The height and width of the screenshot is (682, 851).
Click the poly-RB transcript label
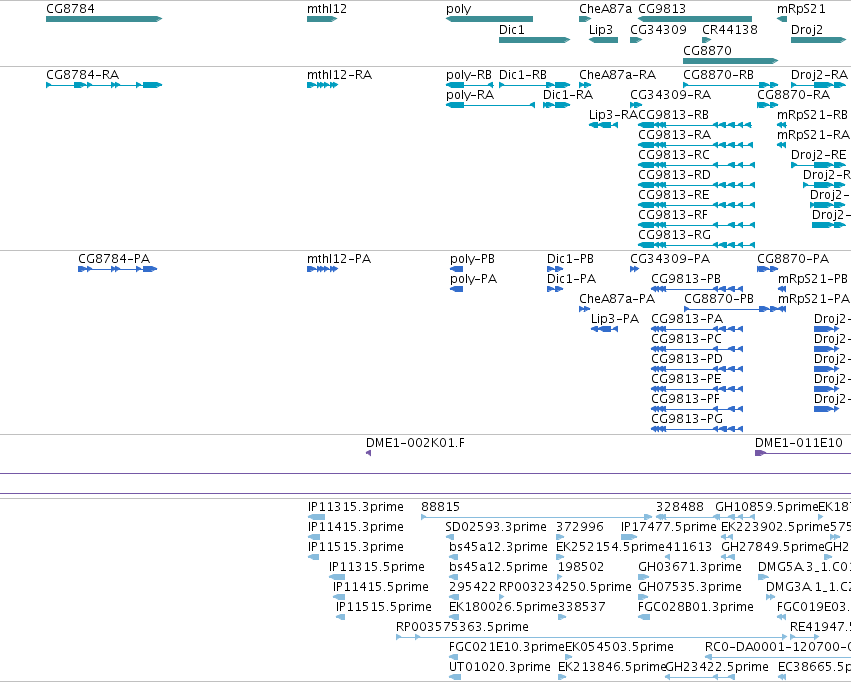(469, 74)
